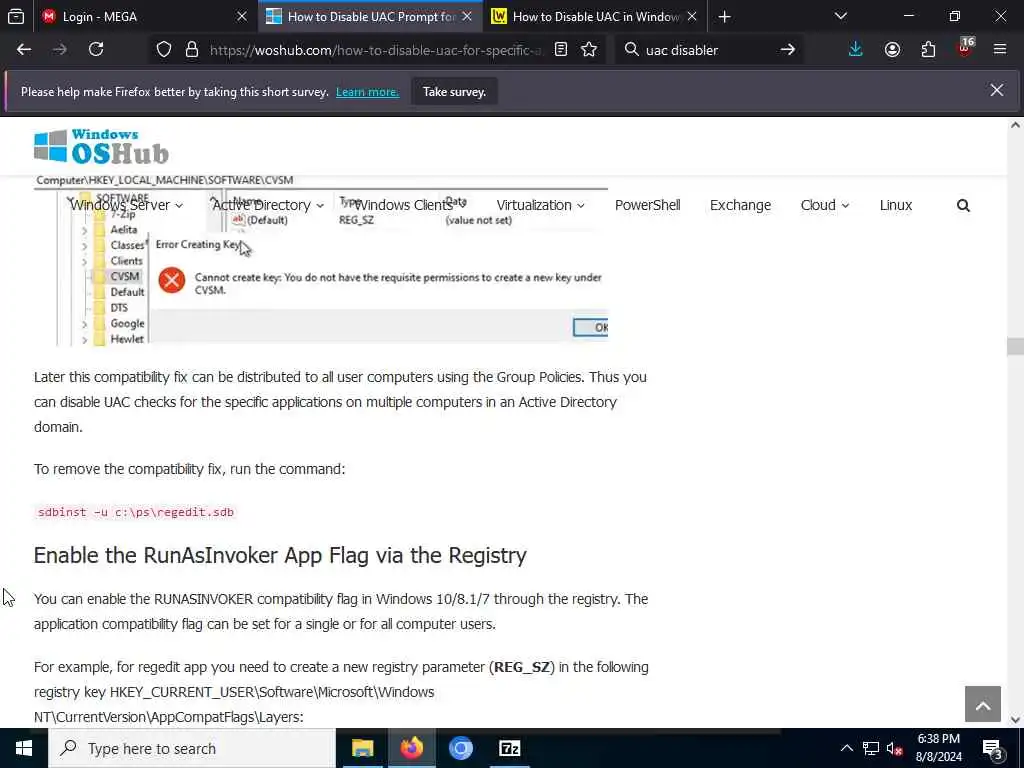The width and height of the screenshot is (1024, 768).
Task: Expand Windows Clients menu
Action: click(410, 205)
